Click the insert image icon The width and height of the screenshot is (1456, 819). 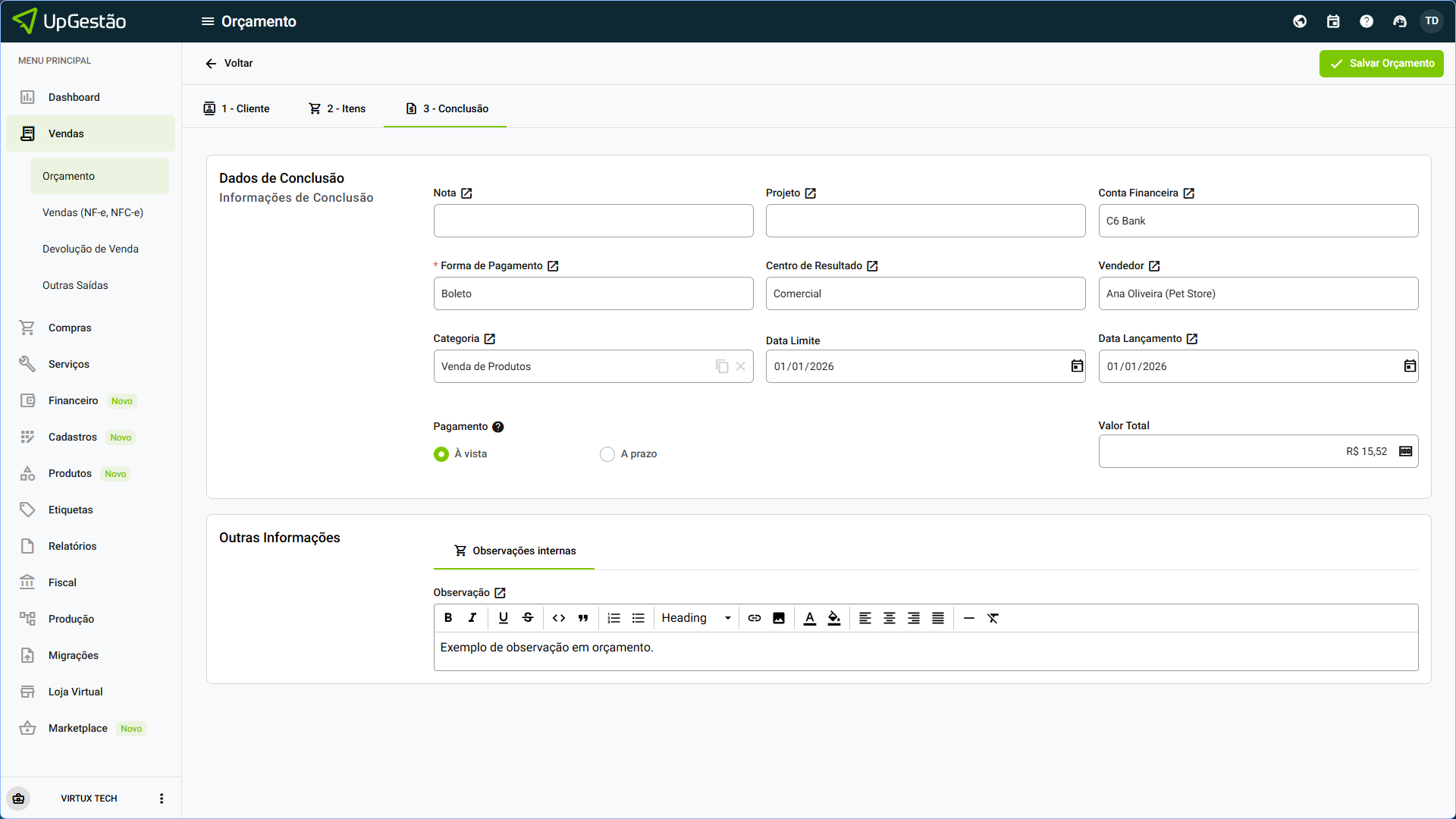tap(779, 618)
